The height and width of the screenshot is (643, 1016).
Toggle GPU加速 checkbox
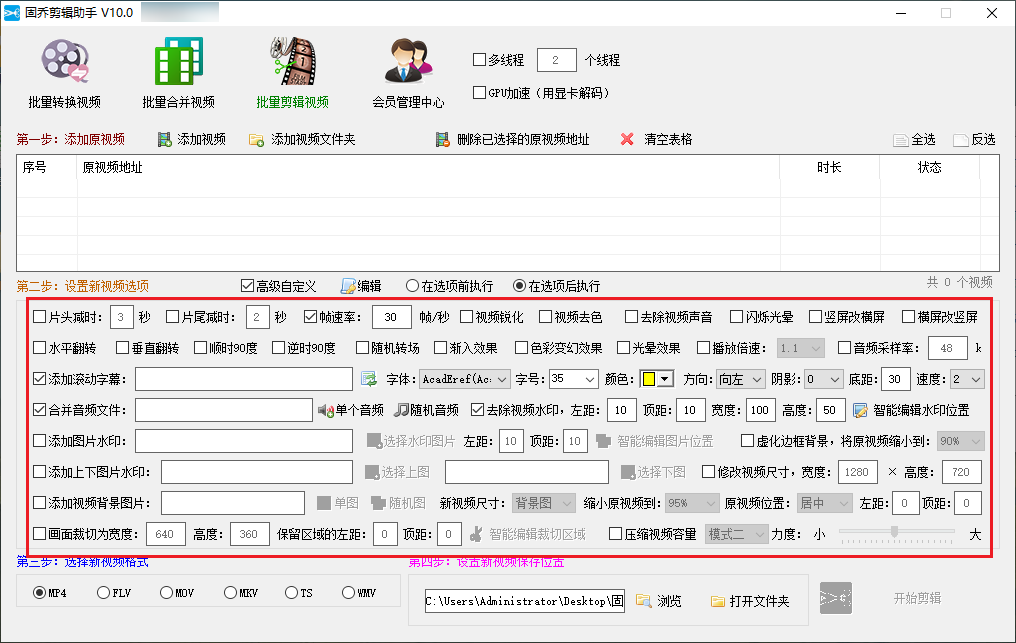click(x=480, y=93)
